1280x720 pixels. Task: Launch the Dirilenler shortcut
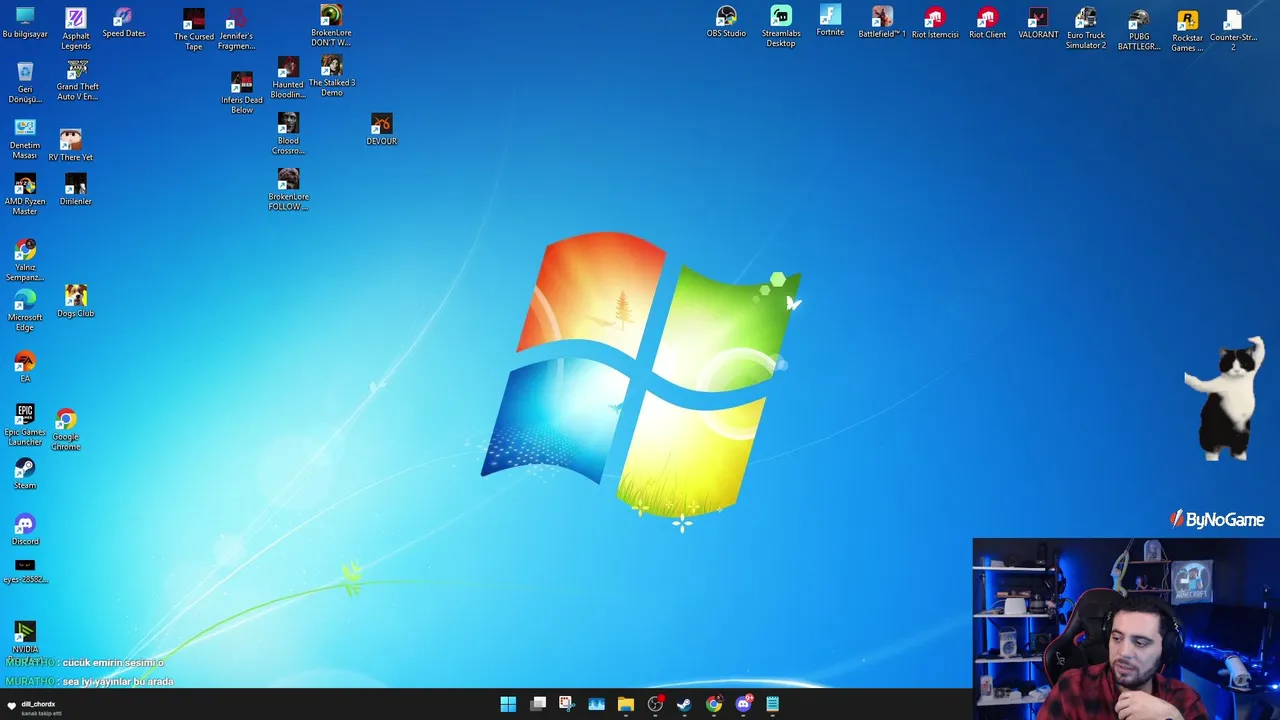(x=76, y=189)
